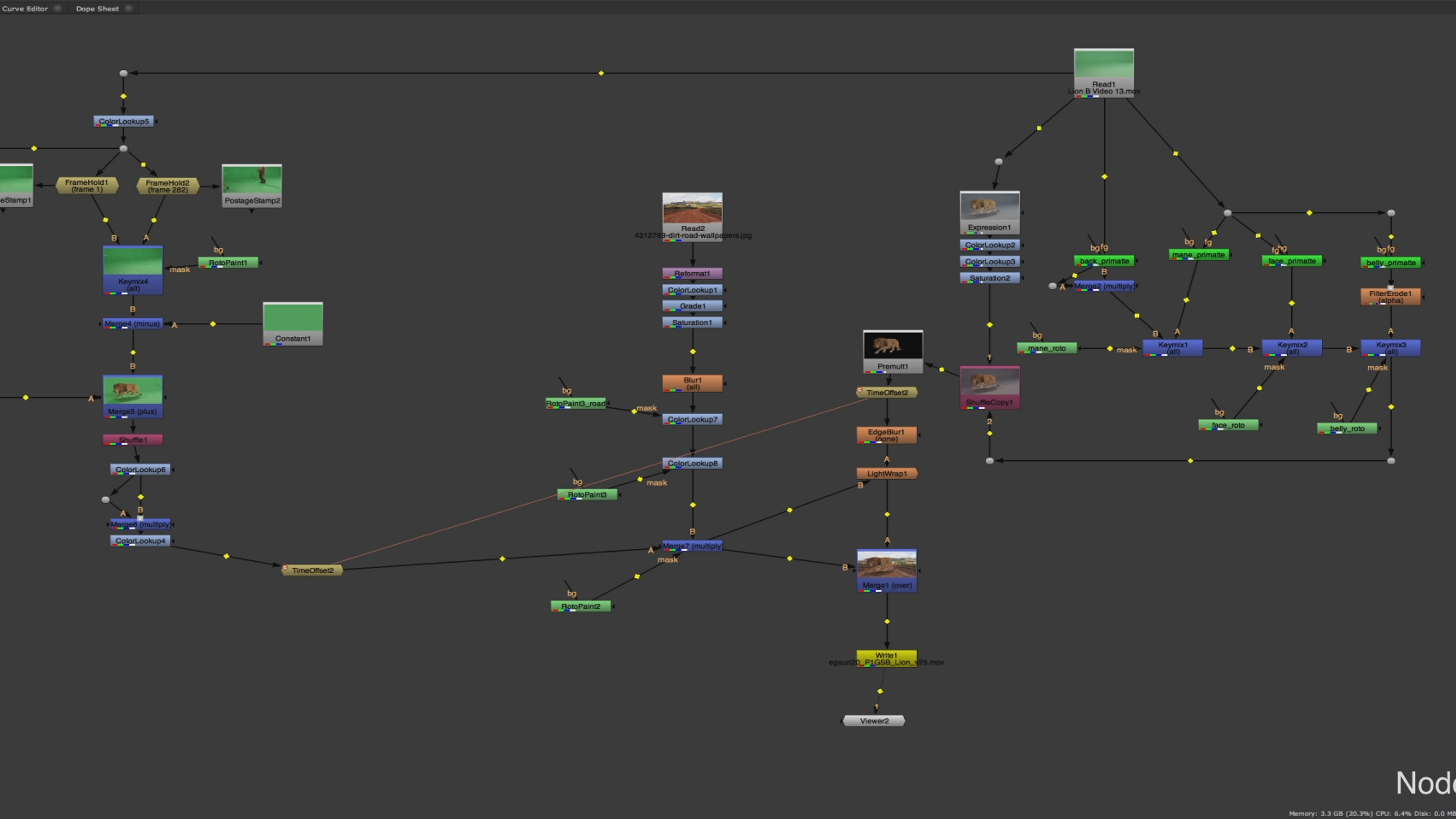Select the FrameHold2 frame 282 node
The width and height of the screenshot is (1456, 819).
(x=167, y=186)
